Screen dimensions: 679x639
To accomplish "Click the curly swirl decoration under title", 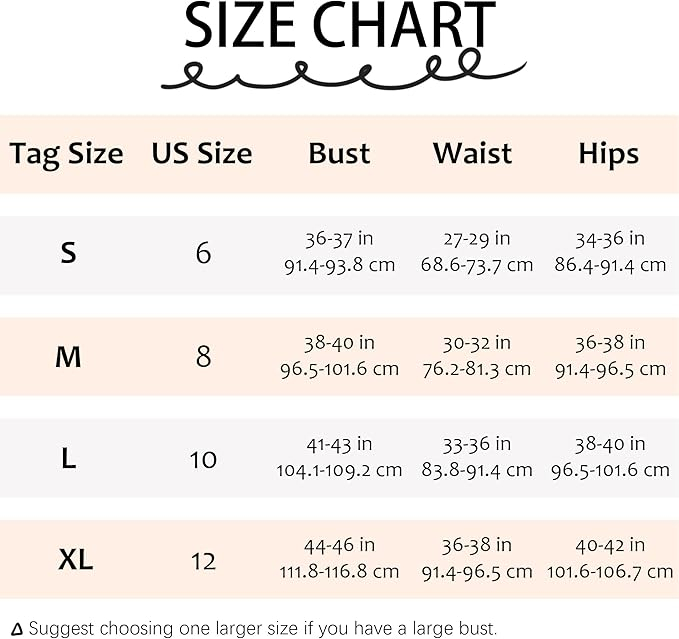I will coord(343,74).
